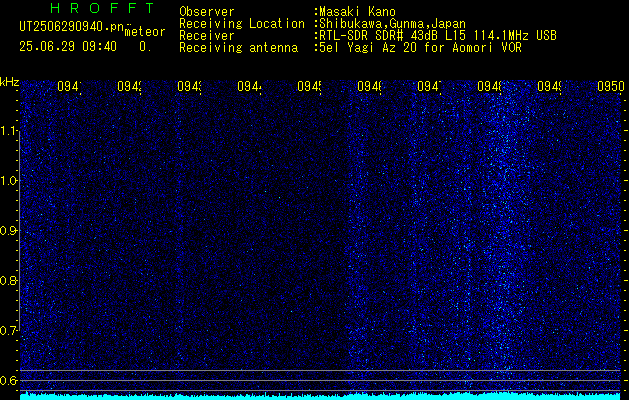Screen dimensions: 629x400
Task: Click the 0941 time marker
Action: pyautogui.click(x=69, y=86)
